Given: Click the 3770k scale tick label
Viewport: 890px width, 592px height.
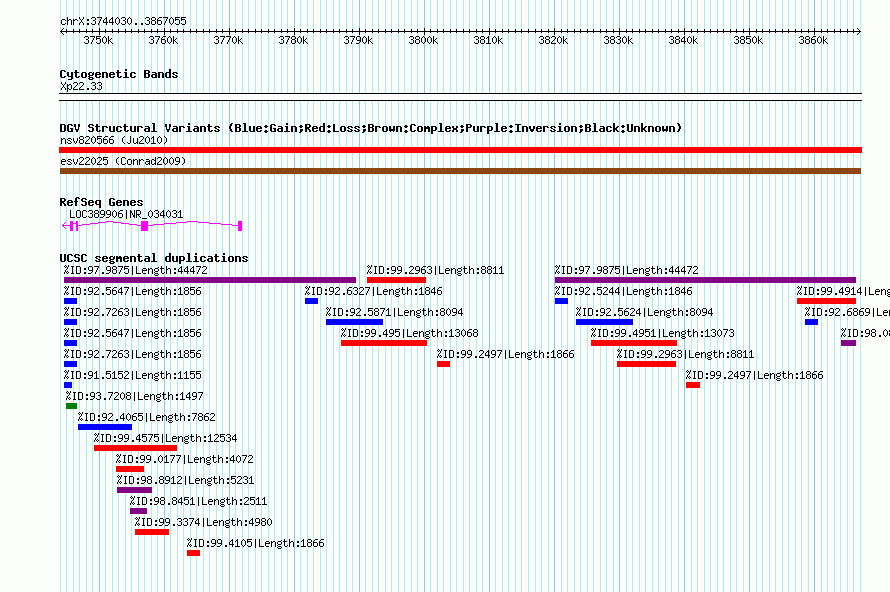Looking at the screenshot, I should click(x=228, y=40).
